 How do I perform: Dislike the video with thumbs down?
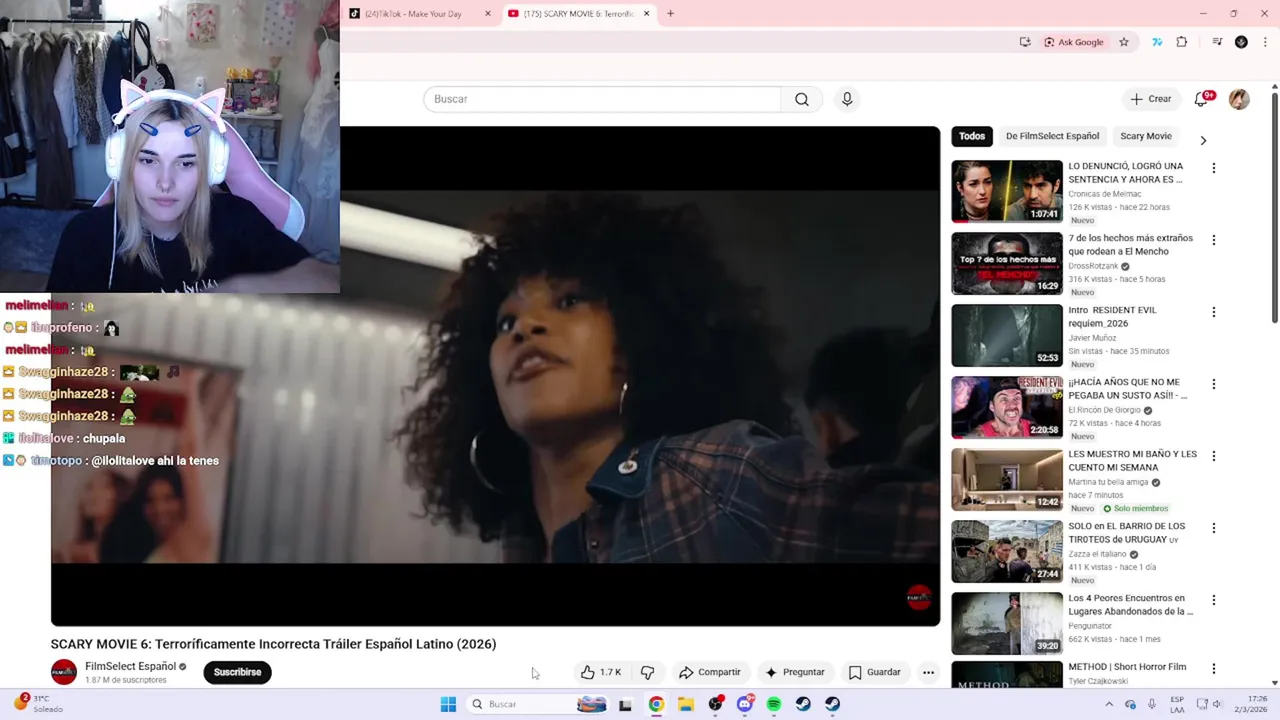click(x=647, y=672)
